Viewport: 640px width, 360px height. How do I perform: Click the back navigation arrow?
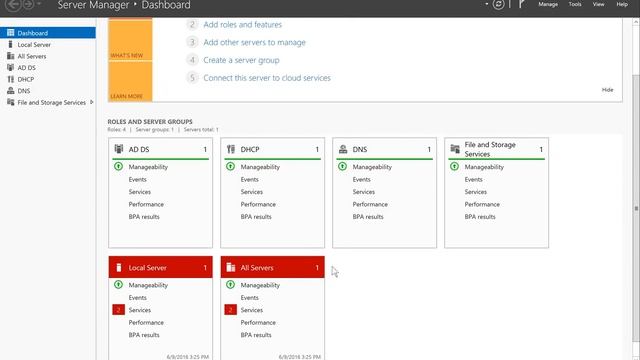[13, 4]
